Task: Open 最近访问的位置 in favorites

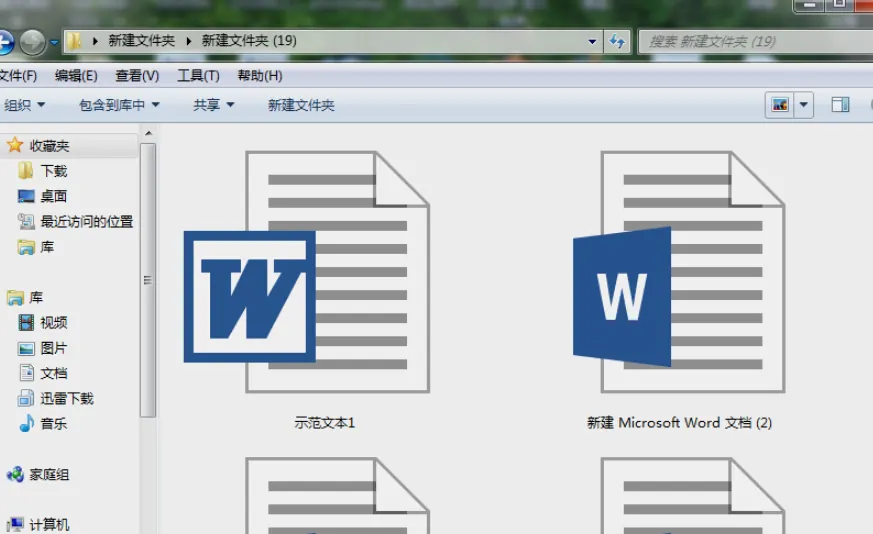Action: 87,222
